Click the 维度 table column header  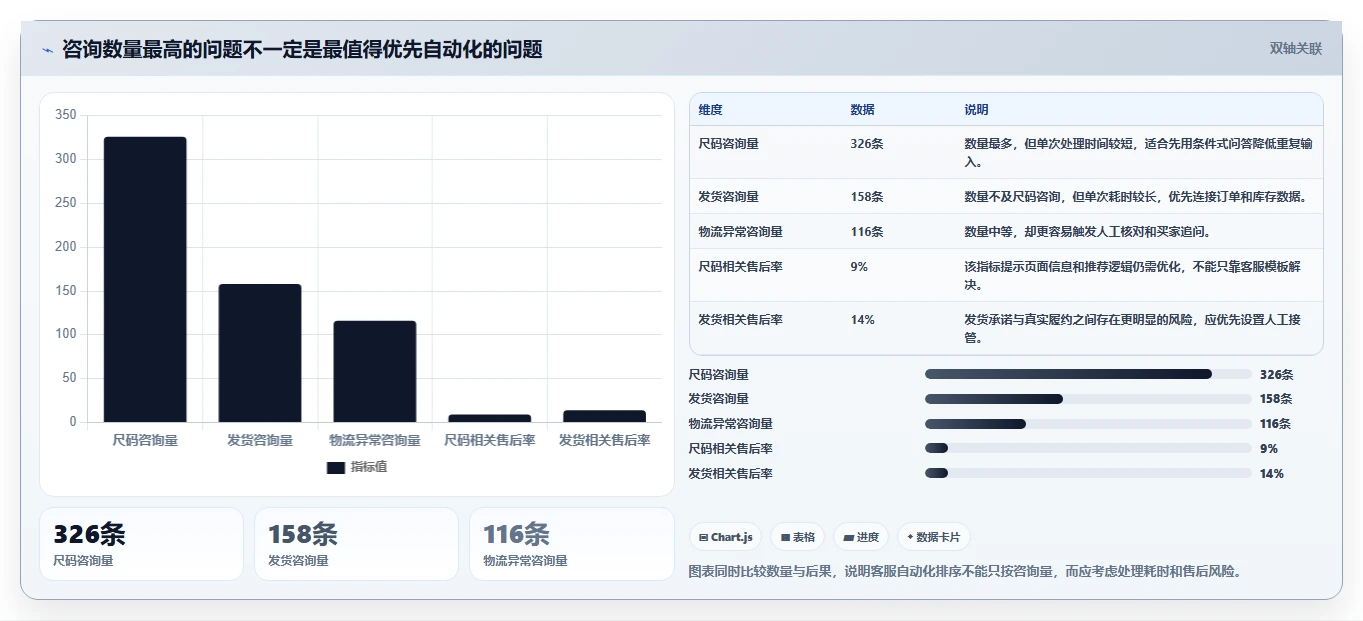click(x=711, y=109)
